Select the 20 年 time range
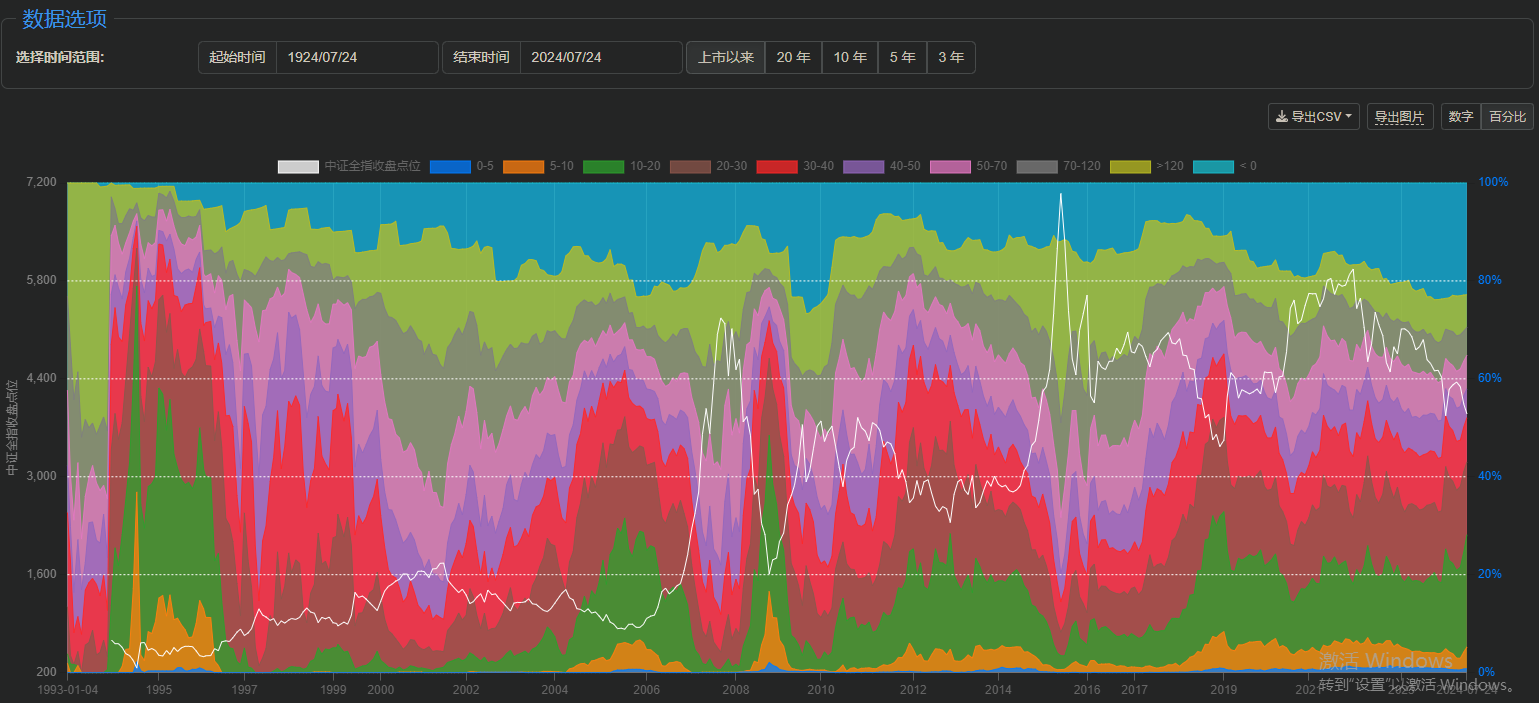The height and width of the screenshot is (703, 1539). pyautogui.click(x=793, y=58)
